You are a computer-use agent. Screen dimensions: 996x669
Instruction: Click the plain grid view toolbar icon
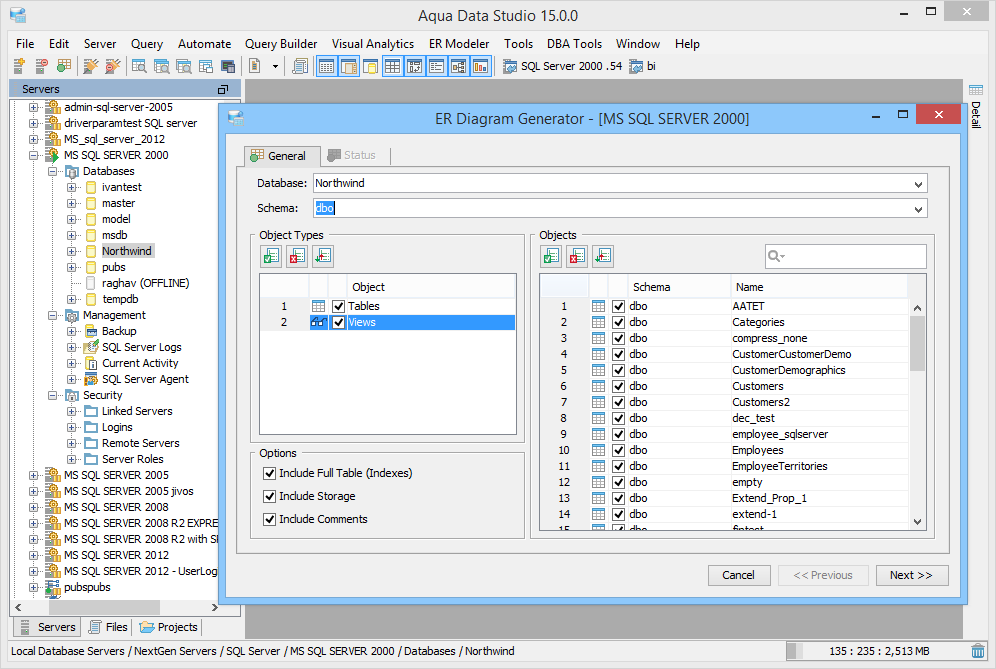(393, 65)
